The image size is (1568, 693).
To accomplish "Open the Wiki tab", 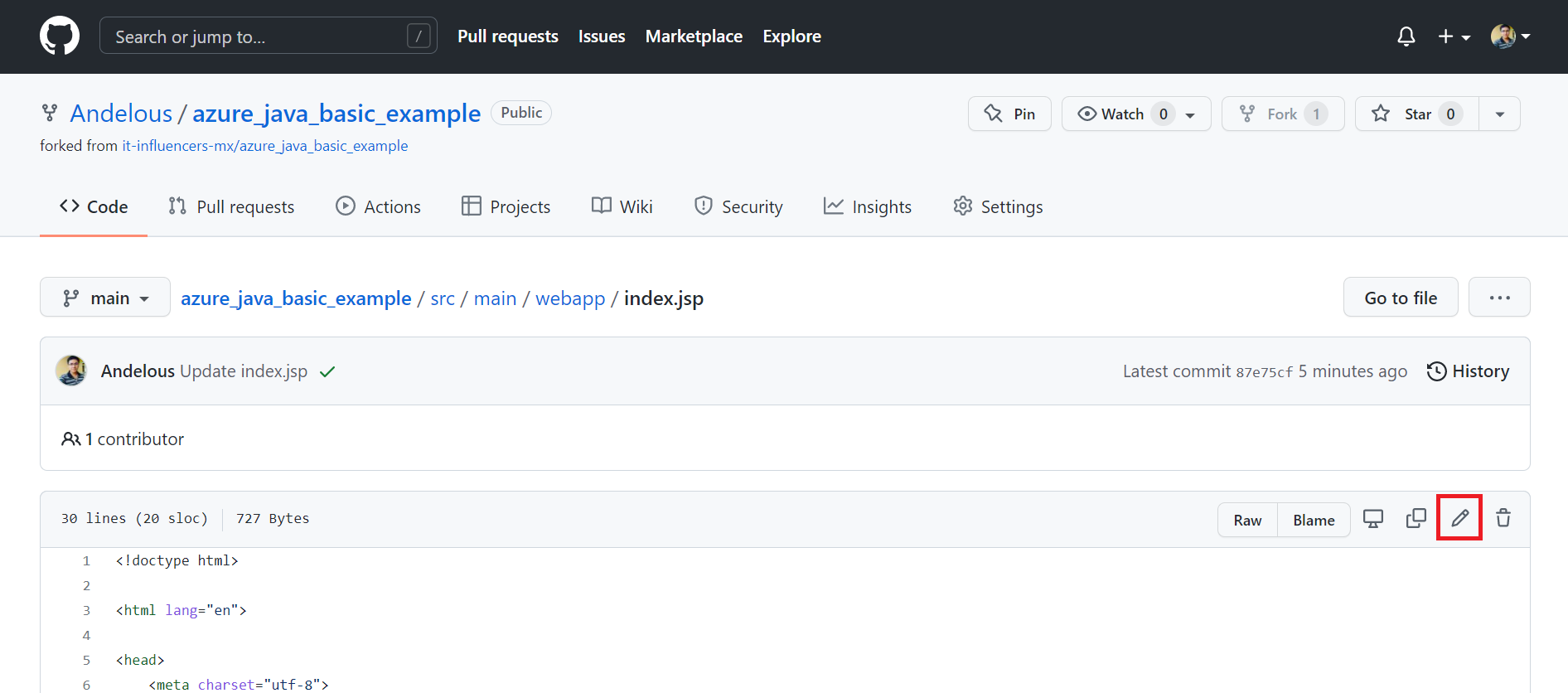I will [622, 206].
